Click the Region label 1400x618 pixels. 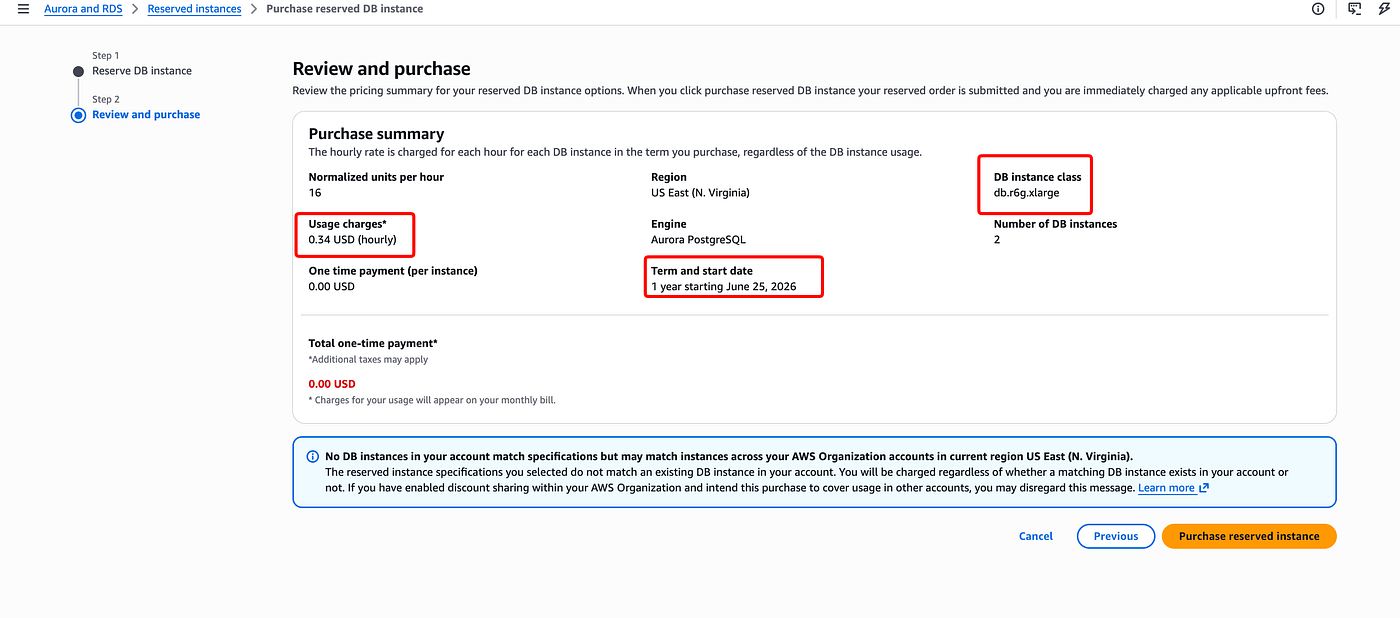click(x=669, y=177)
